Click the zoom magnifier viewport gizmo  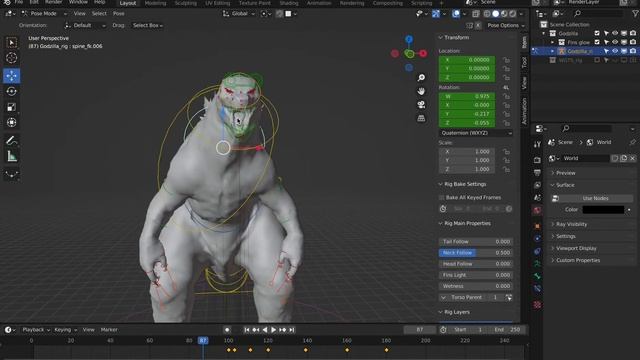click(x=421, y=78)
